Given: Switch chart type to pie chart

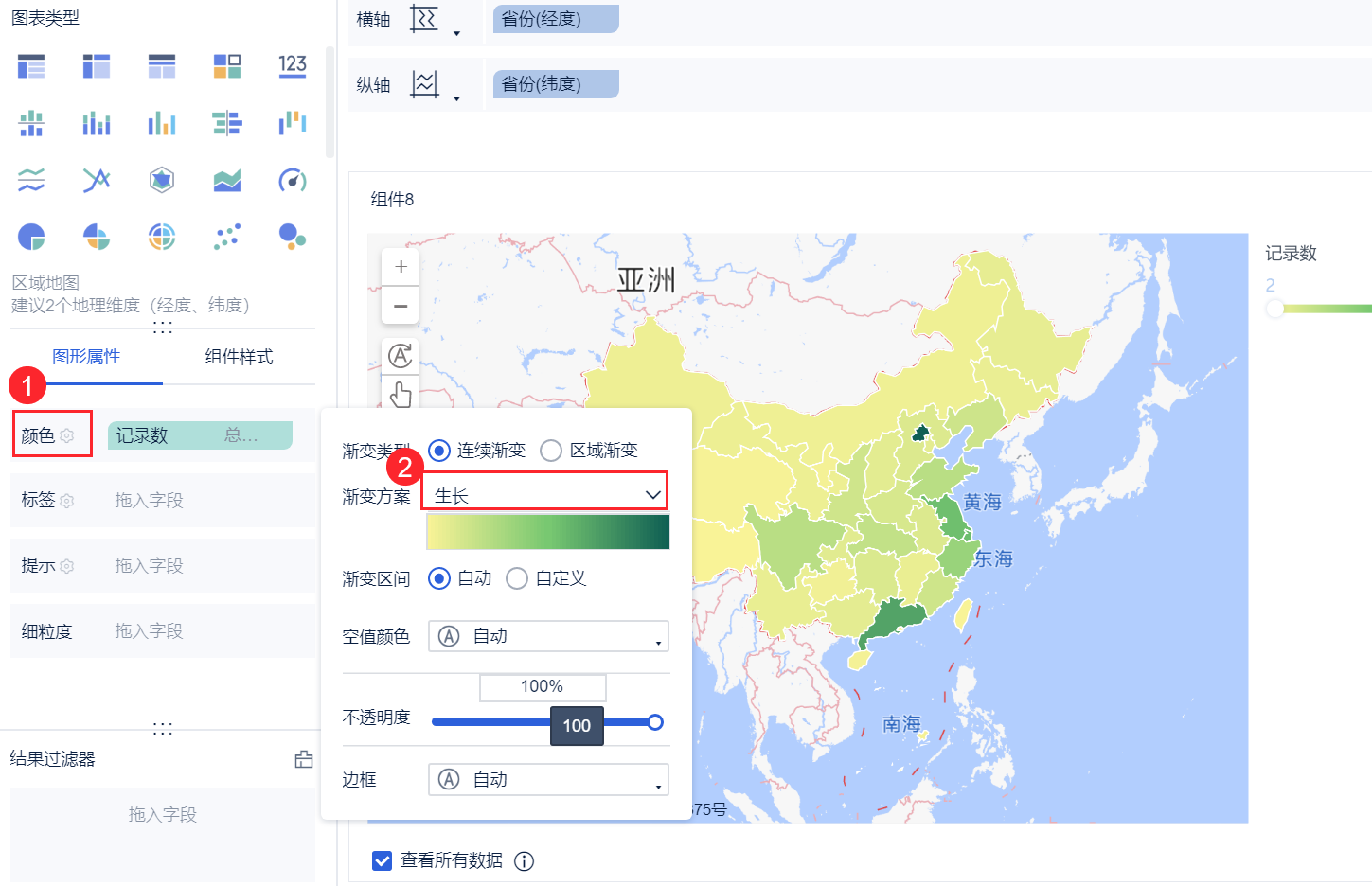Looking at the screenshot, I should 31,237.
